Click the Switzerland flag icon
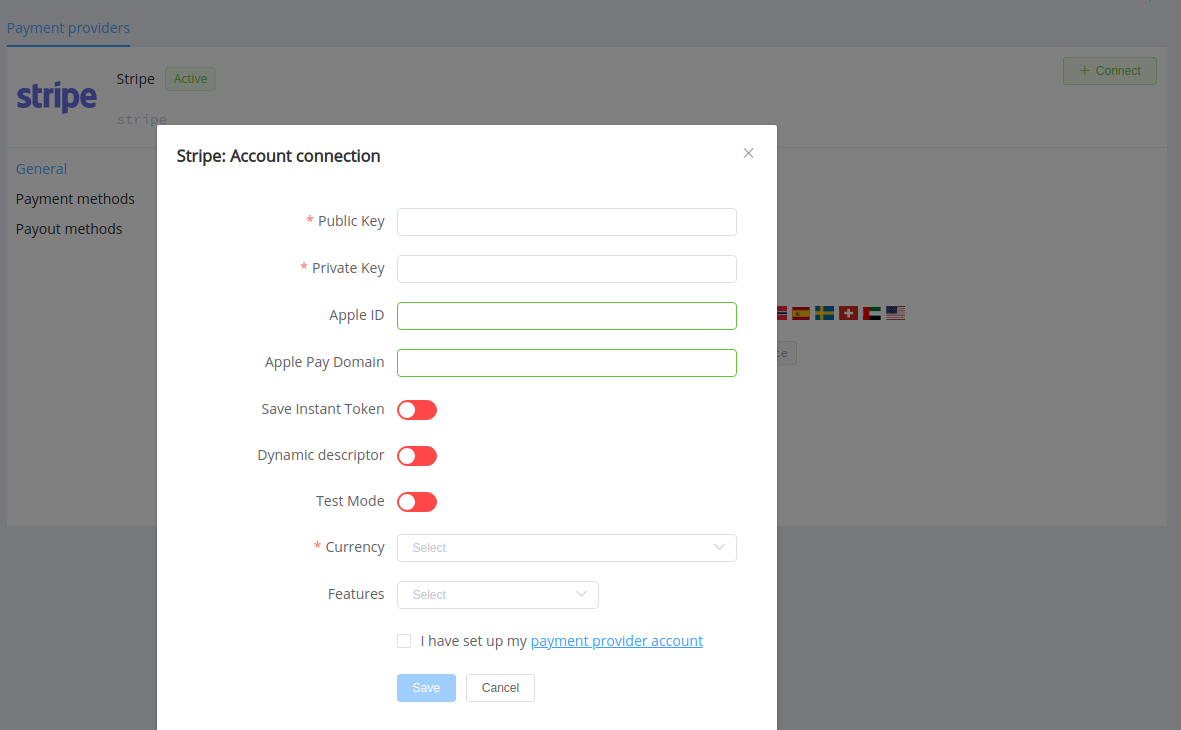The image size is (1181, 730). 848,313
